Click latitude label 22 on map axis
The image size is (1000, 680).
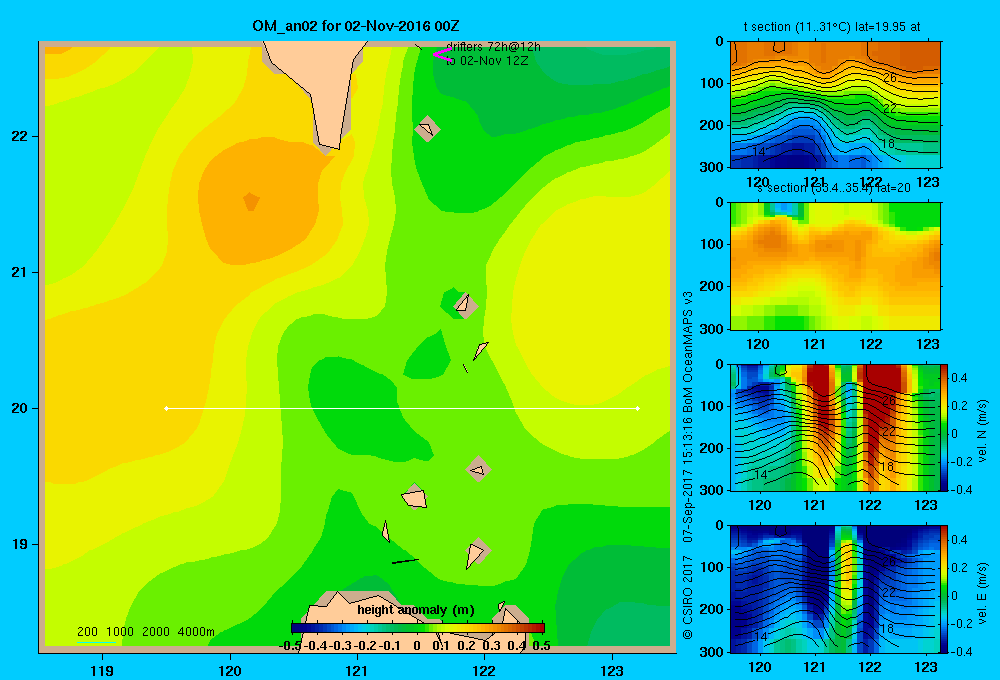20,137
